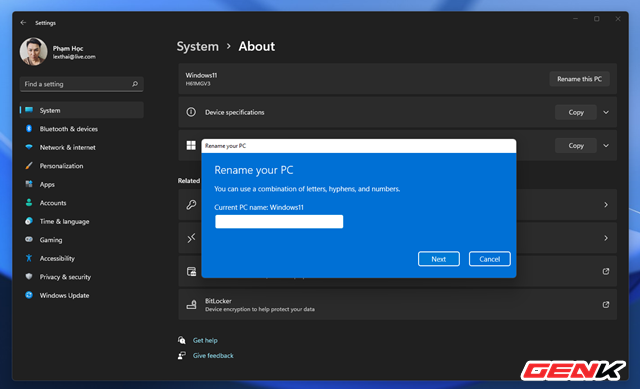Click the Bluetooth icon in the sidebar
The width and height of the screenshot is (640, 389).
[x=29, y=129]
